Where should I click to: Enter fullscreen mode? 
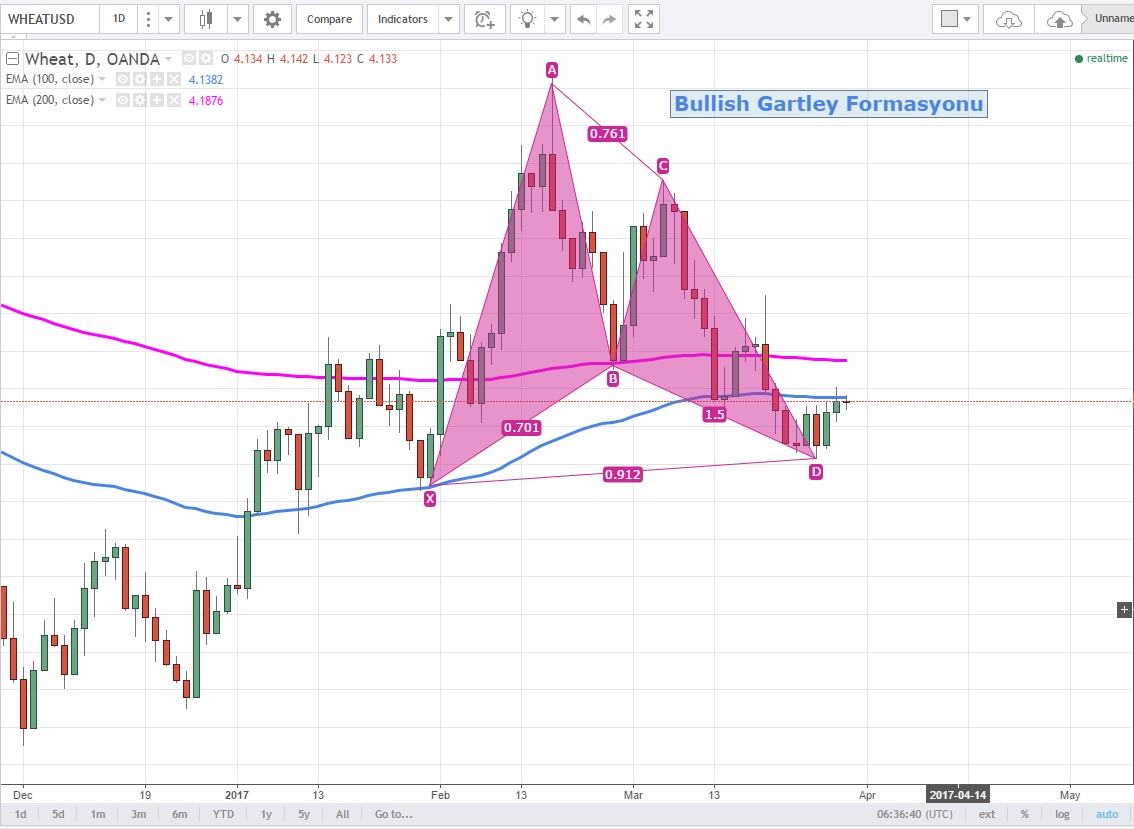coord(645,19)
